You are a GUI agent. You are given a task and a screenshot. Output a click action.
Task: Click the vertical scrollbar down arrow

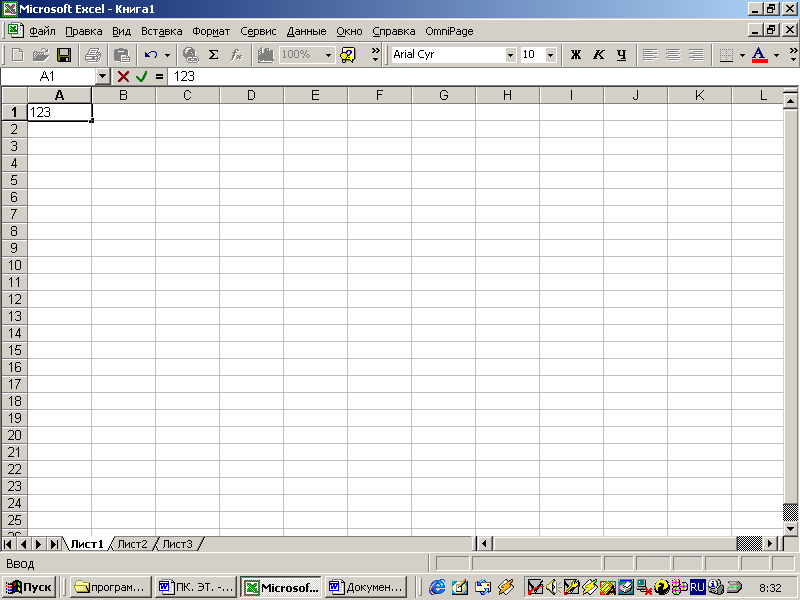click(790, 529)
